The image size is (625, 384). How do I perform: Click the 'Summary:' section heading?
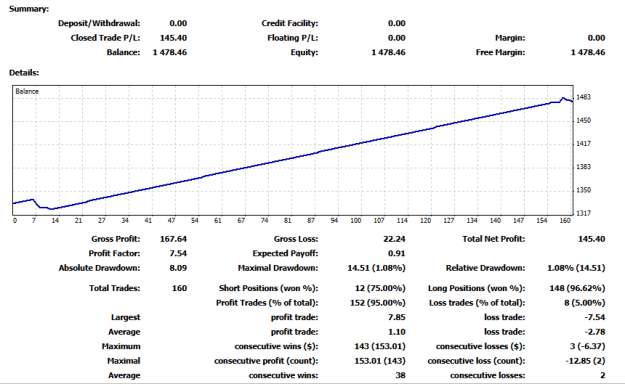click(29, 9)
